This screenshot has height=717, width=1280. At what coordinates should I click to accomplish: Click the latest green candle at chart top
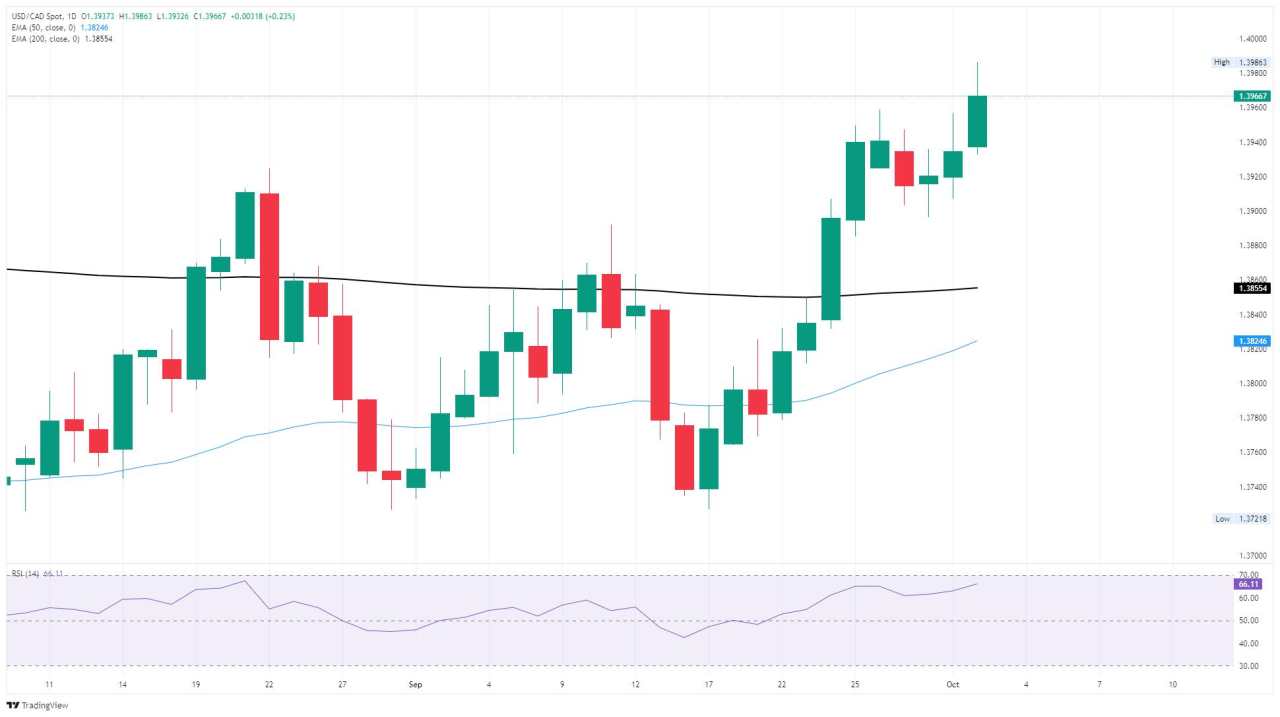tap(977, 121)
